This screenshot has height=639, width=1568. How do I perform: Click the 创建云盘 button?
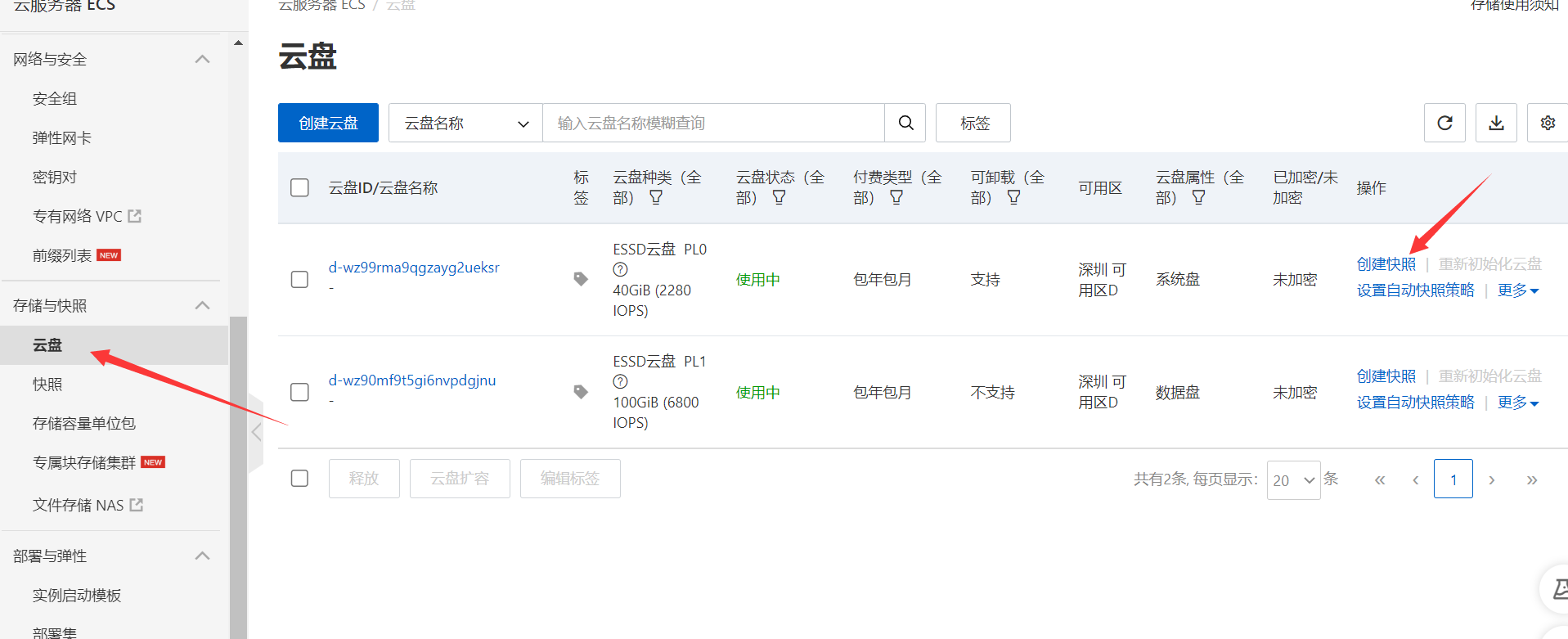click(x=328, y=123)
